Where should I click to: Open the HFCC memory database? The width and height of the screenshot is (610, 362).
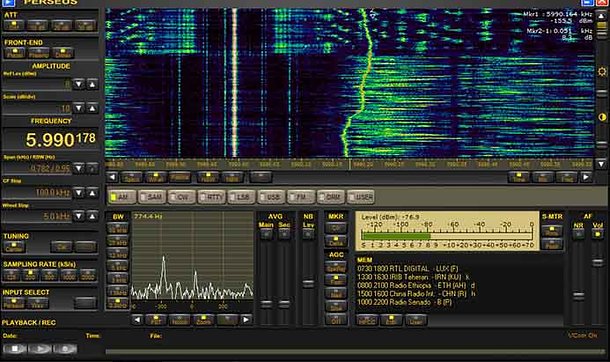pos(367,320)
